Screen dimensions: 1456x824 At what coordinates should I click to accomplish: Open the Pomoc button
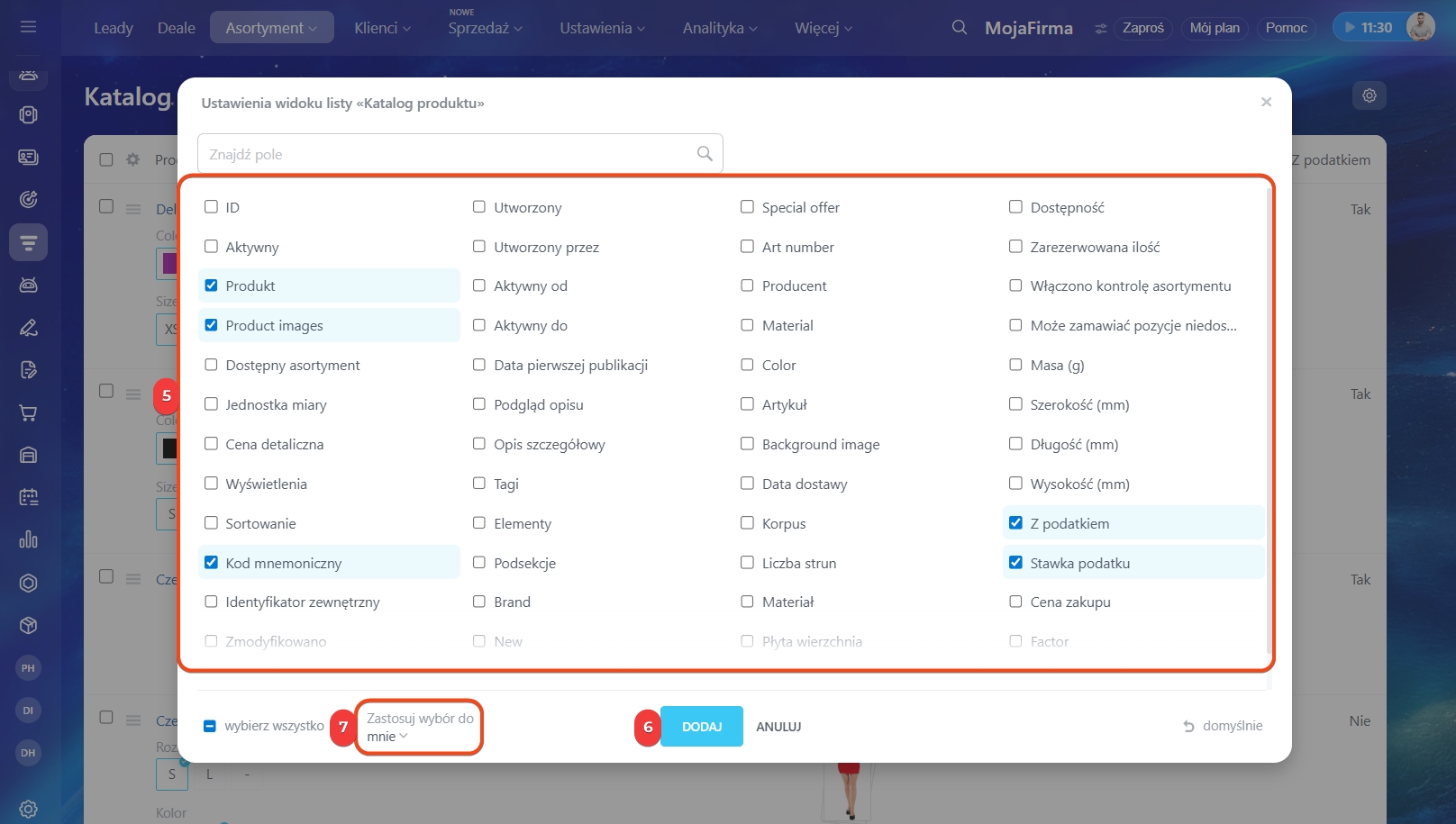(x=1286, y=28)
